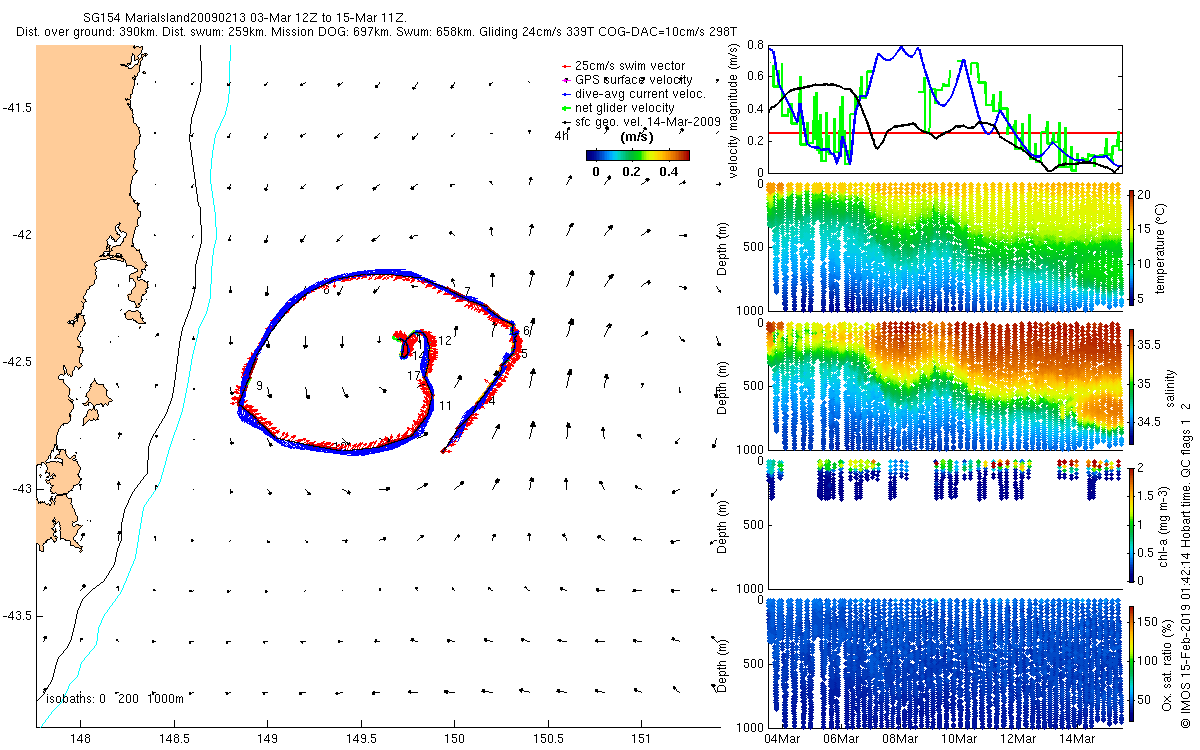Click the 148 longitude tick label
Image resolution: width=1200 pixels, height=750 pixels.
(81, 738)
